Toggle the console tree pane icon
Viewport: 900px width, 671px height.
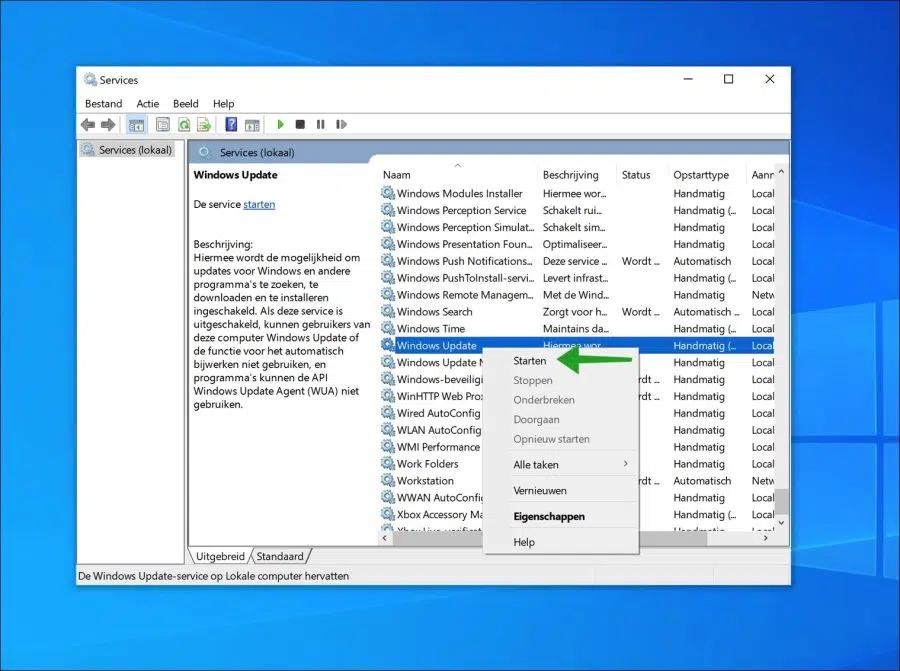(x=137, y=125)
